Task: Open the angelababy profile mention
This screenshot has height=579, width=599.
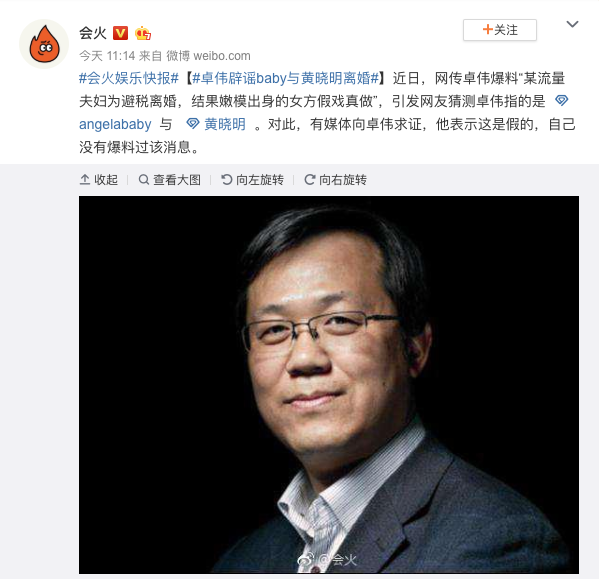Action: (115, 124)
